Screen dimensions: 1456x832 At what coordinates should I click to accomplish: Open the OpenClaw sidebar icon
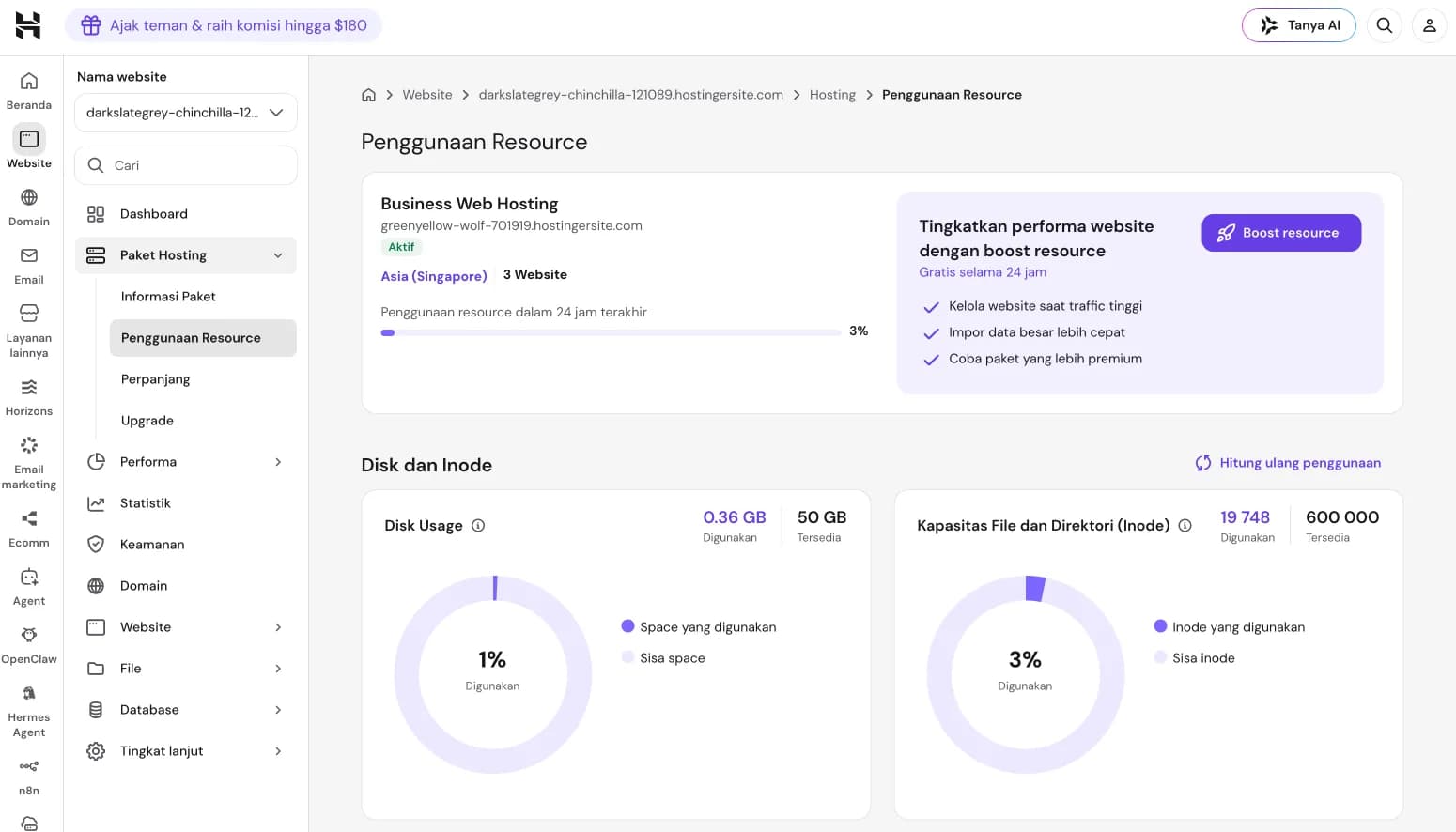(x=29, y=635)
